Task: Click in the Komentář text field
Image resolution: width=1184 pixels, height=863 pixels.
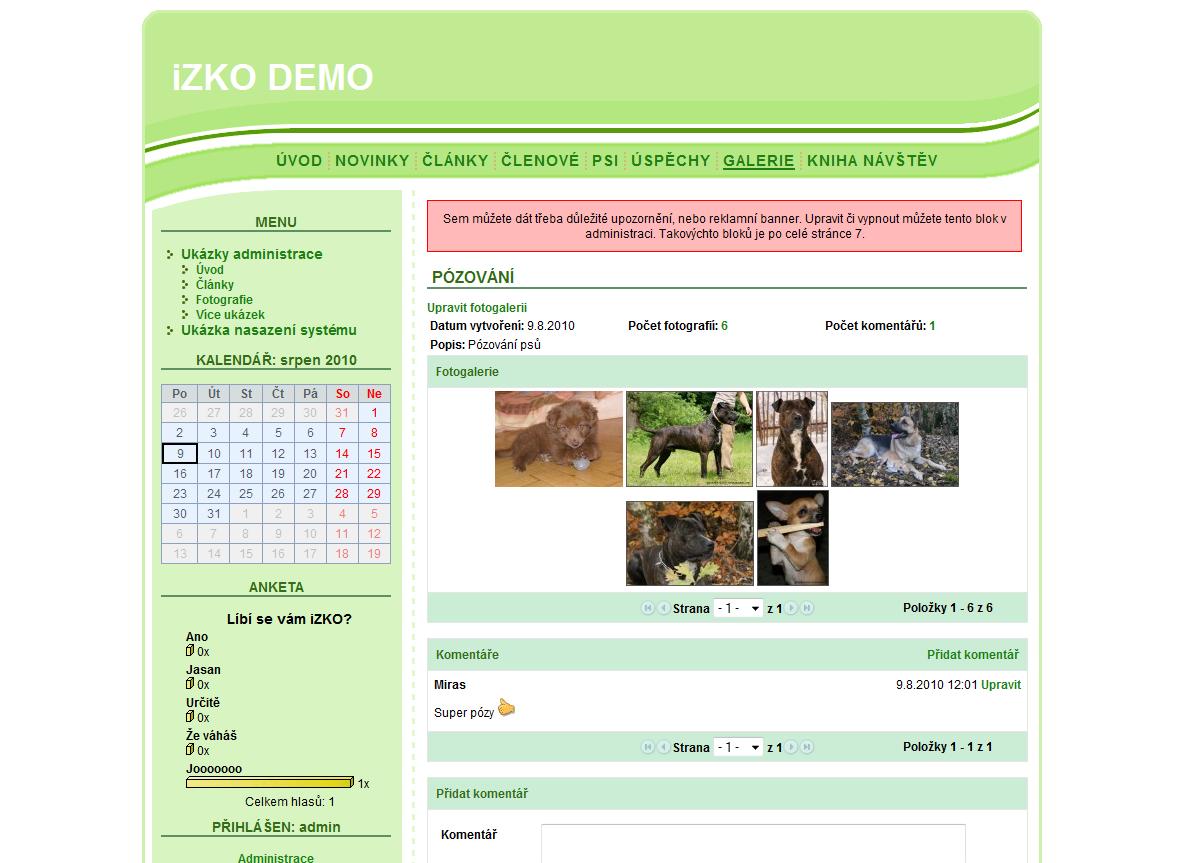Action: click(753, 843)
